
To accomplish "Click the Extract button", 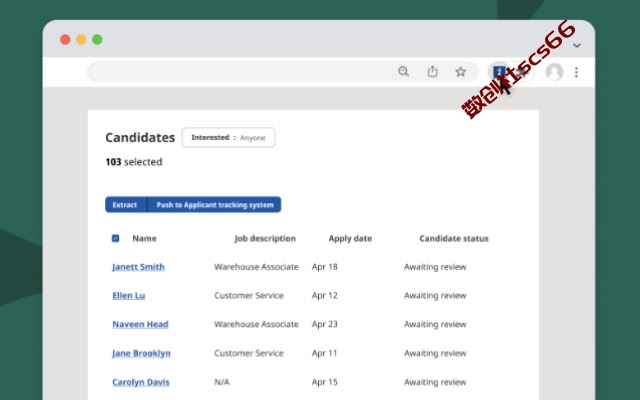I will pos(125,204).
